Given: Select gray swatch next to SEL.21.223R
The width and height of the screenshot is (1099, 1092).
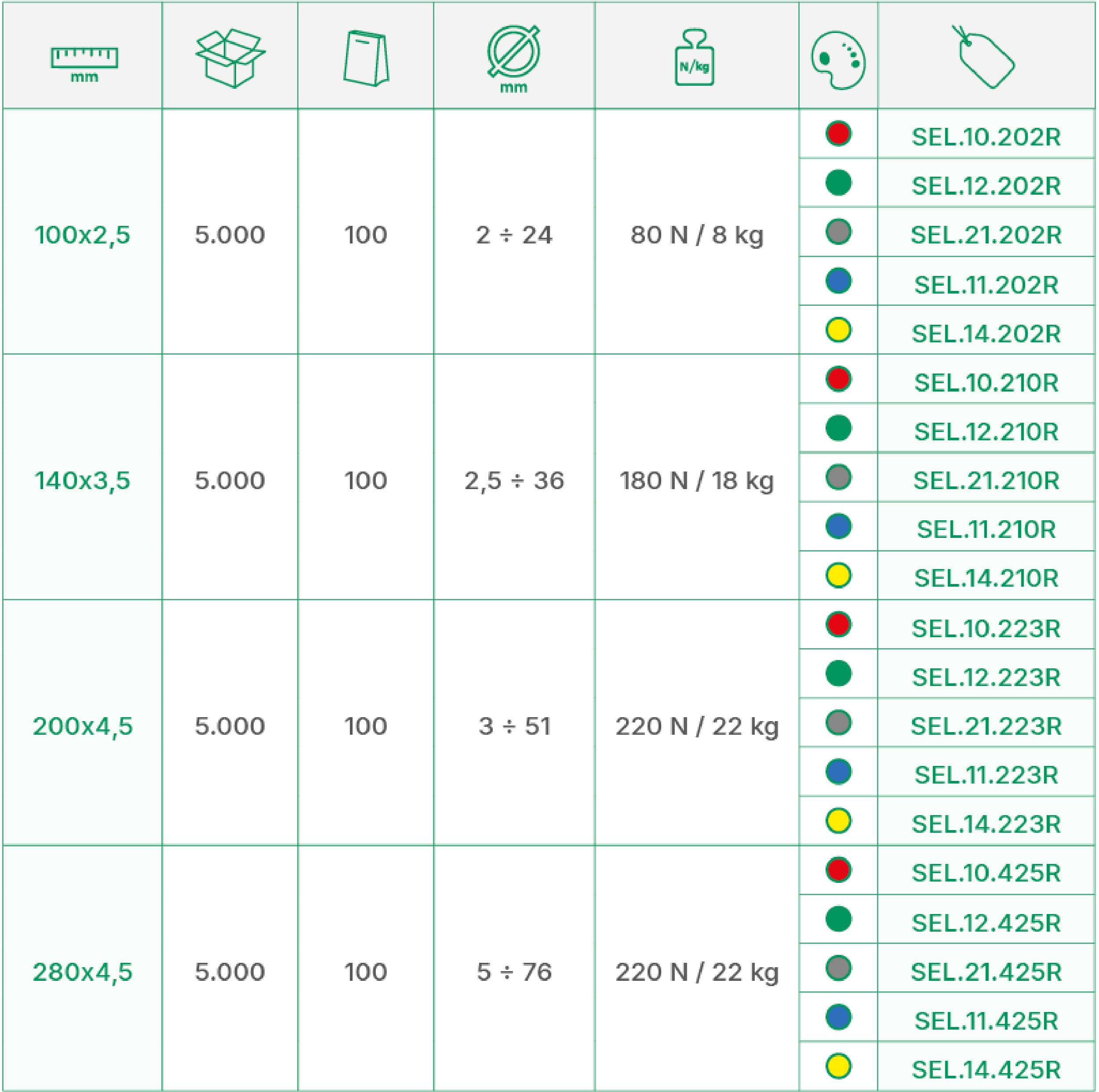Looking at the screenshot, I should [838, 722].
